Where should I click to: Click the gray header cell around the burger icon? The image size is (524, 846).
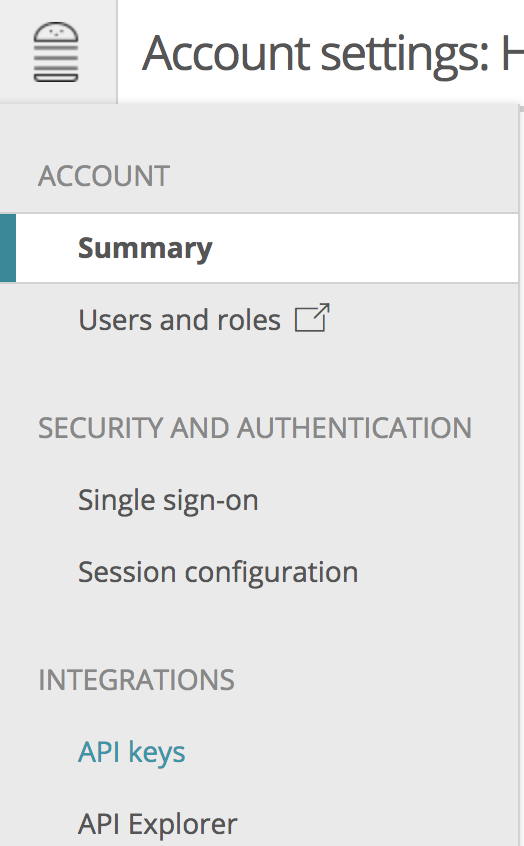click(x=58, y=52)
